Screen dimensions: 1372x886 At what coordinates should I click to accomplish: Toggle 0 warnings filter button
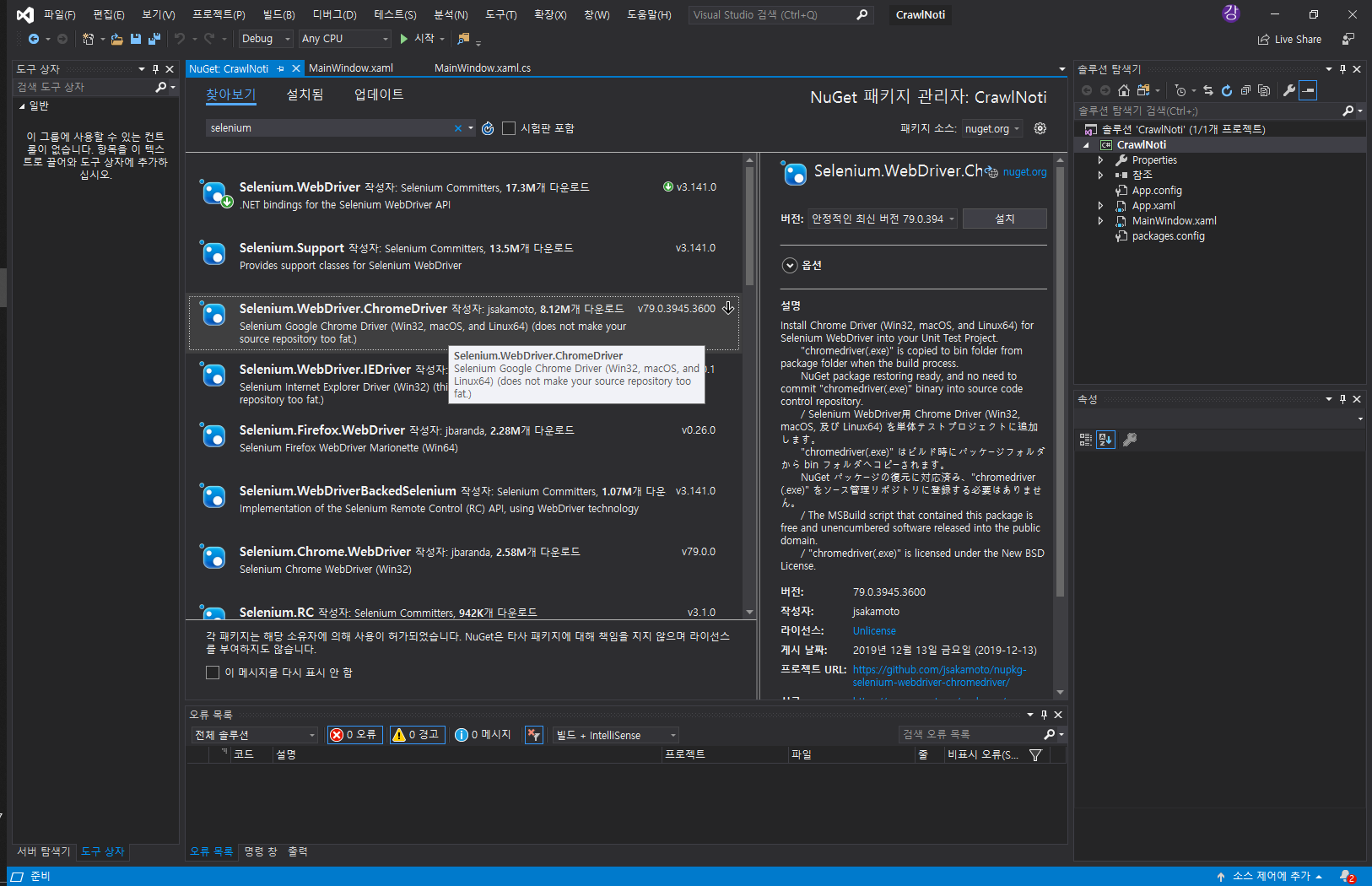[419, 735]
